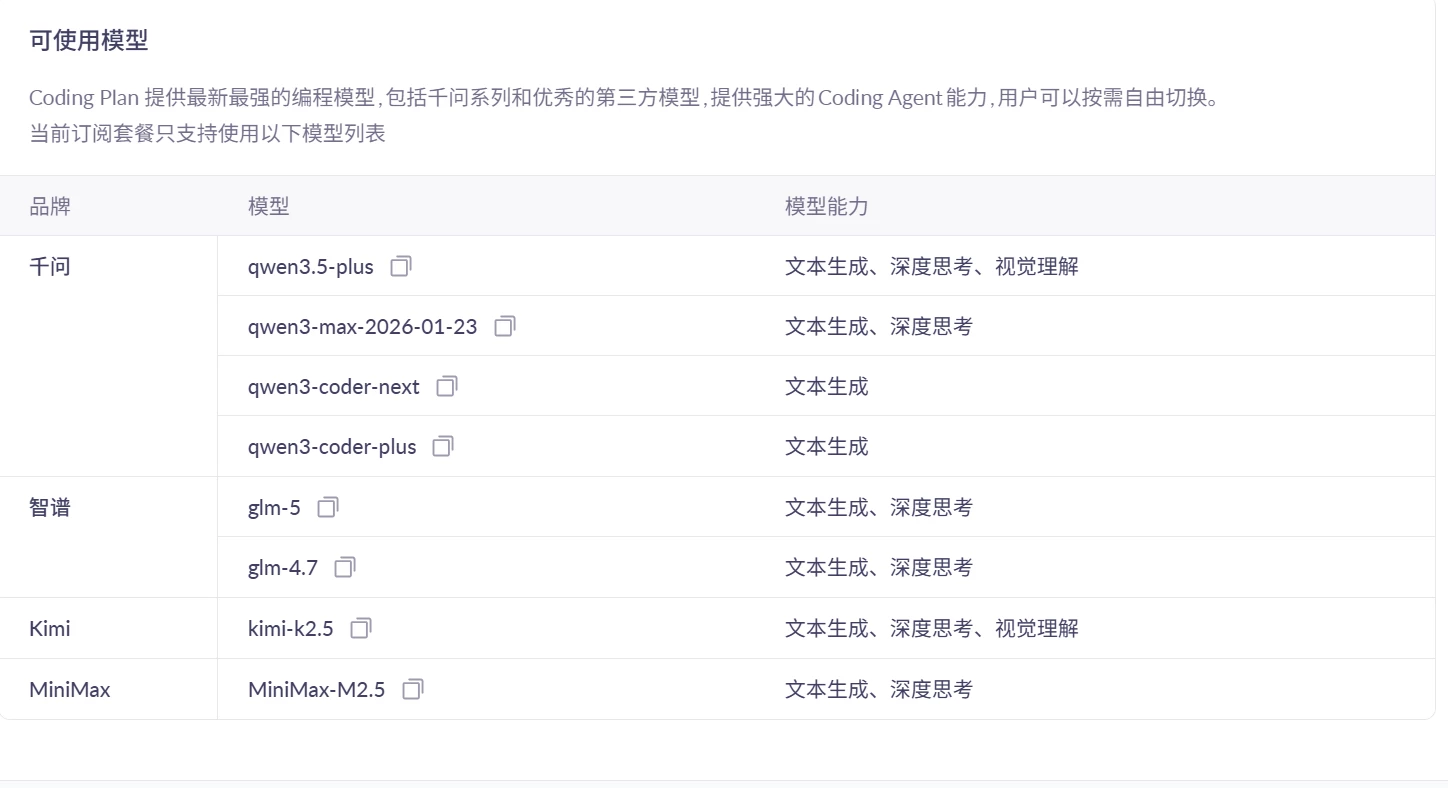Copy the kimi-k2.5 model name

361,628
